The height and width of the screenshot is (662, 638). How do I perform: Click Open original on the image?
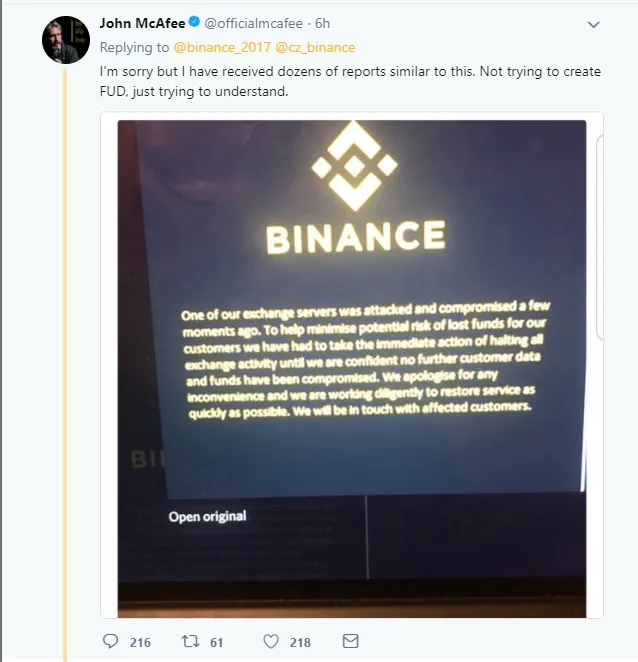(x=207, y=516)
